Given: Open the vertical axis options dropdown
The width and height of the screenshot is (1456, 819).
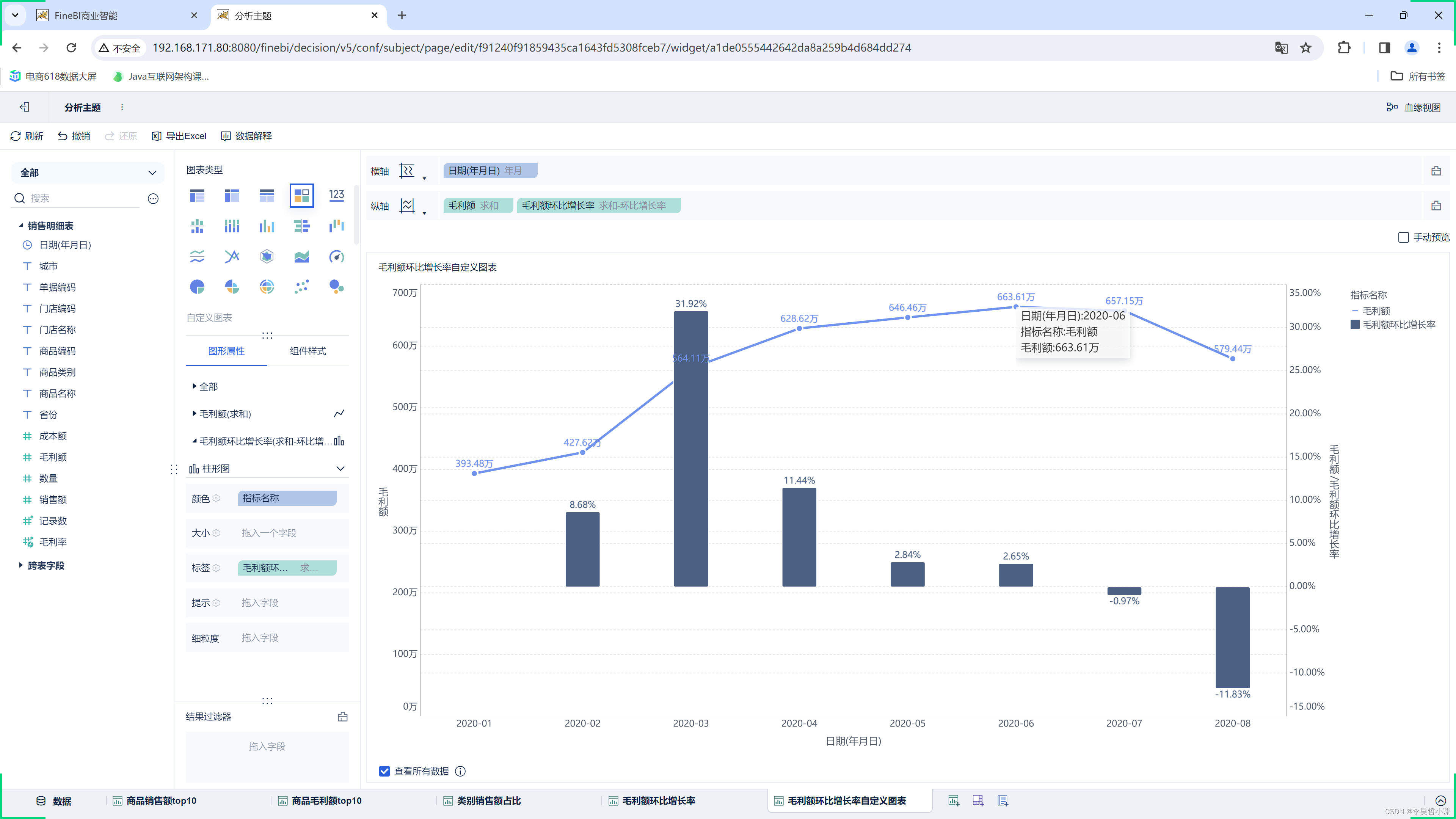Looking at the screenshot, I should click(x=425, y=213).
